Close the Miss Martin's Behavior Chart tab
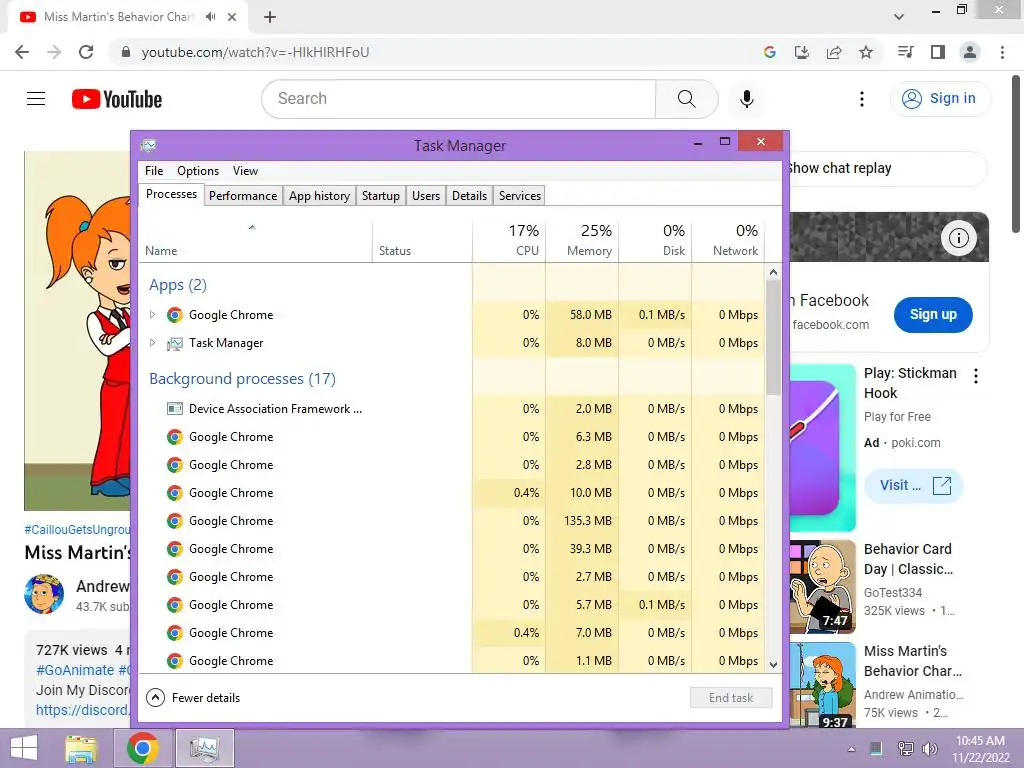1024x768 pixels. tap(232, 17)
